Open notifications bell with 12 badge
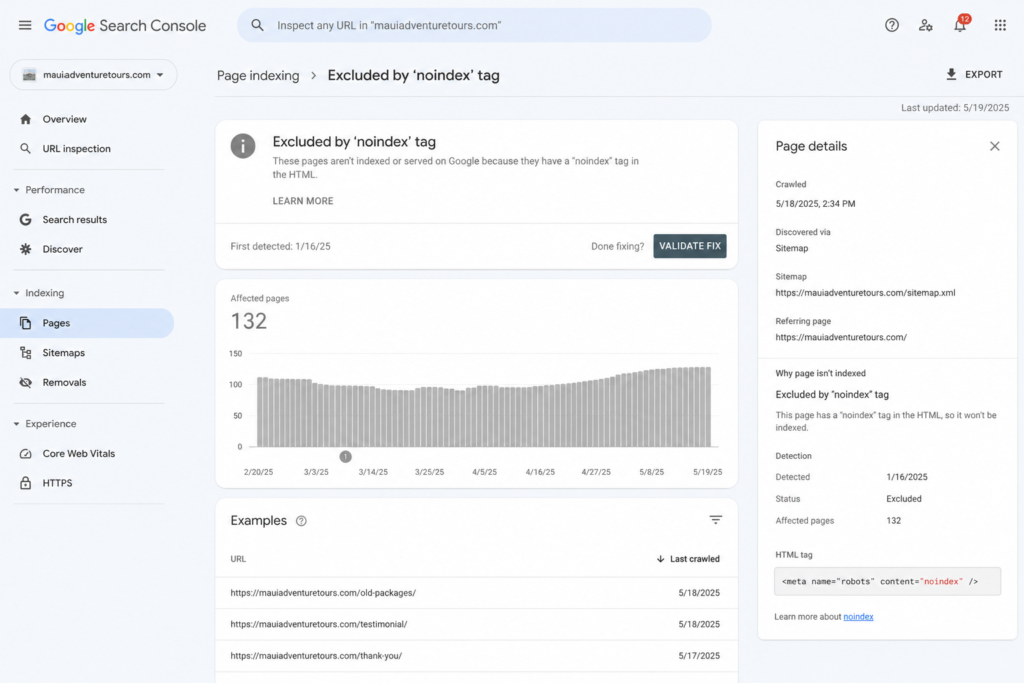The width and height of the screenshot is (1024, 683). pyautogui.click(x=960, y=25)
